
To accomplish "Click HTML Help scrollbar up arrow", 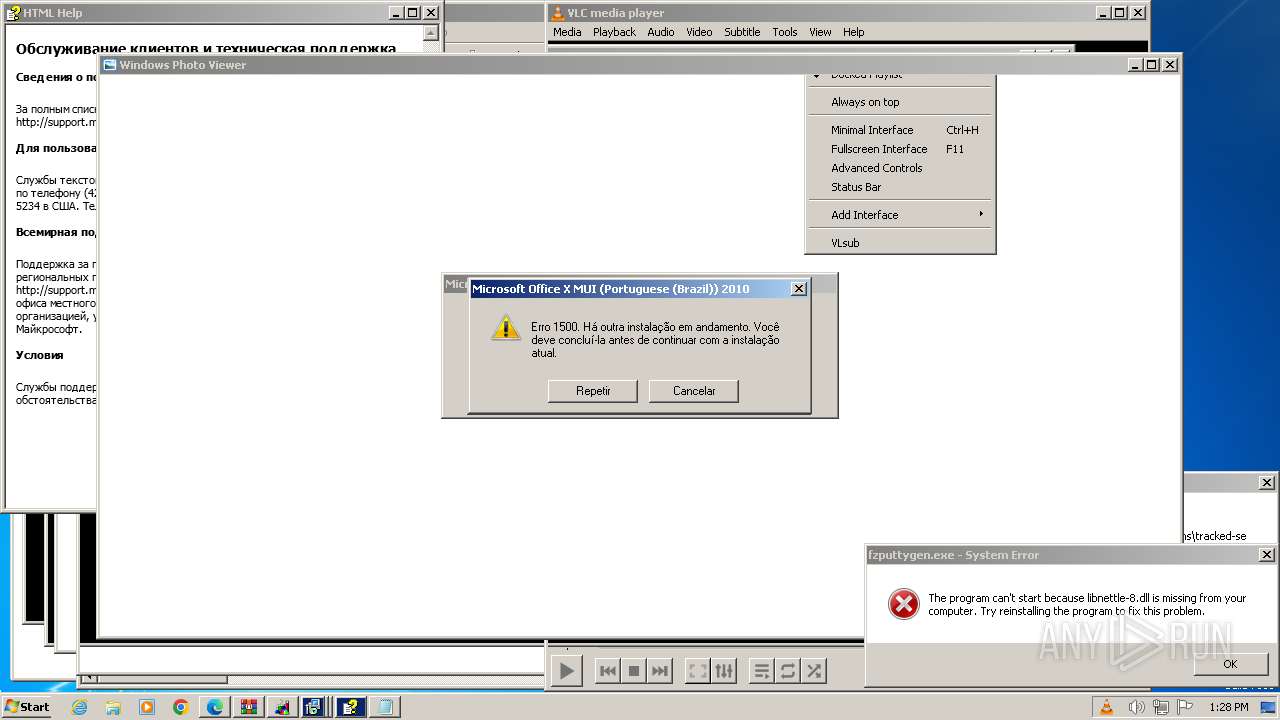I will 430,33.
